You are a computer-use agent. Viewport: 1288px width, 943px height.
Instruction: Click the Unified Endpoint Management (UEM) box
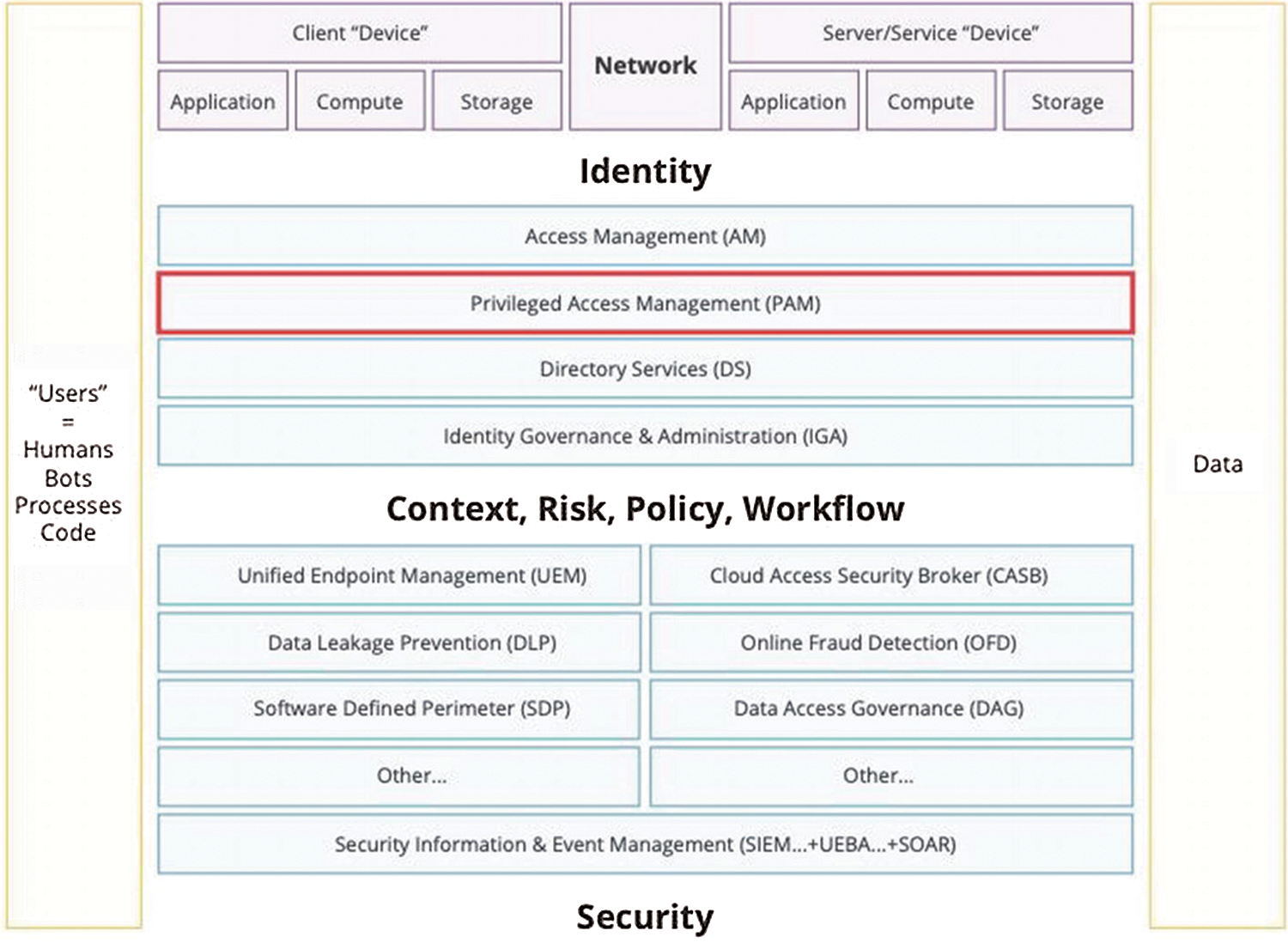(x=399, y=575)
